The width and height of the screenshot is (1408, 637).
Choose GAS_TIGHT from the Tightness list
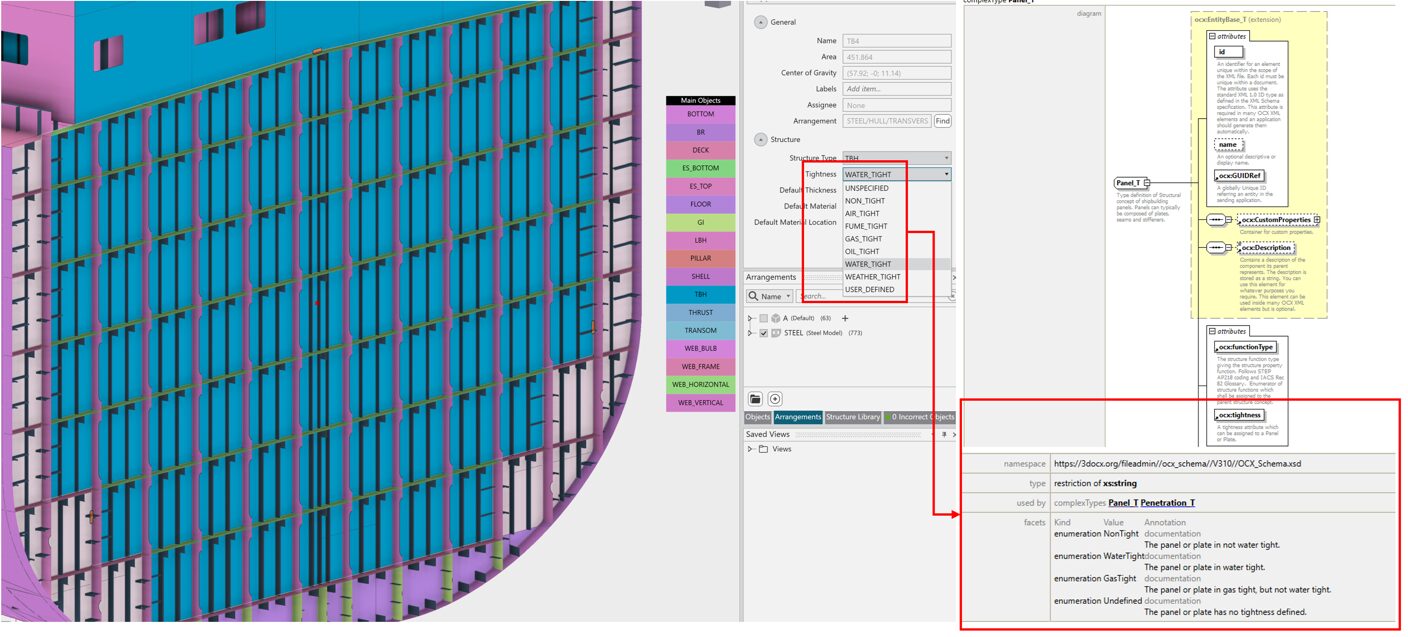point(863,239)
